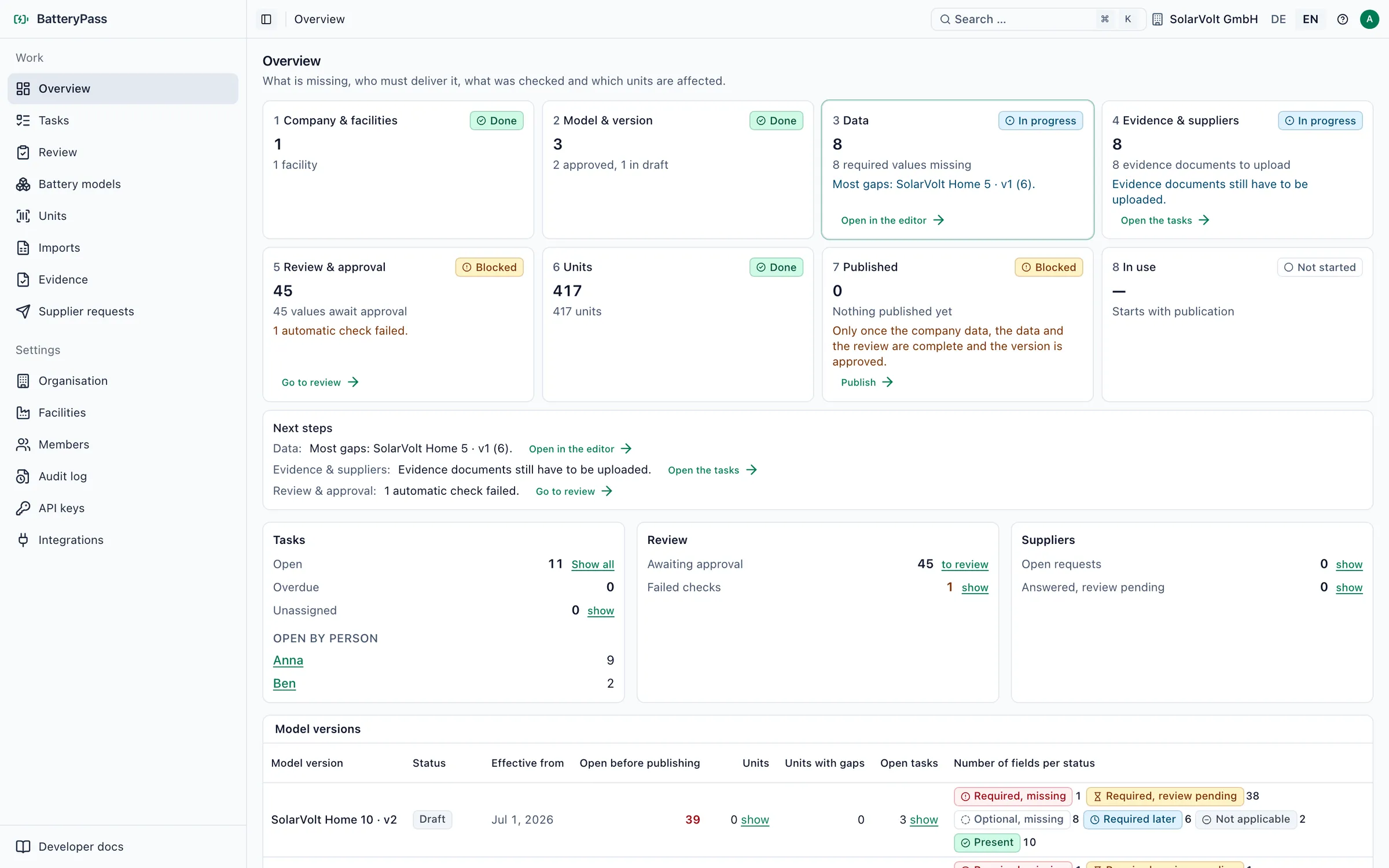Click Publish in the Published card
The image size is (1389, 868).
pos(866,382)
